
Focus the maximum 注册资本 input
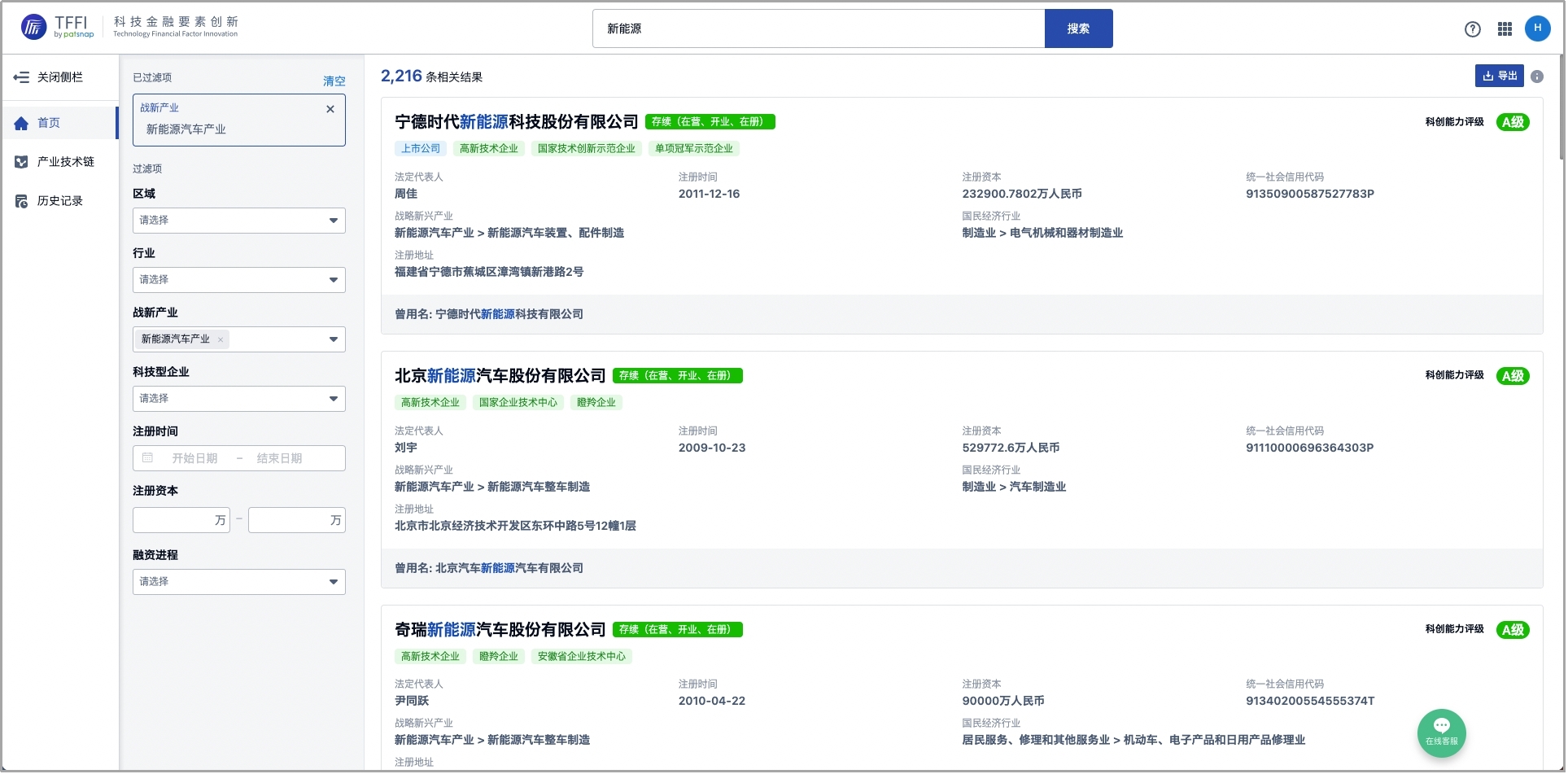click(x=296, y=520)
